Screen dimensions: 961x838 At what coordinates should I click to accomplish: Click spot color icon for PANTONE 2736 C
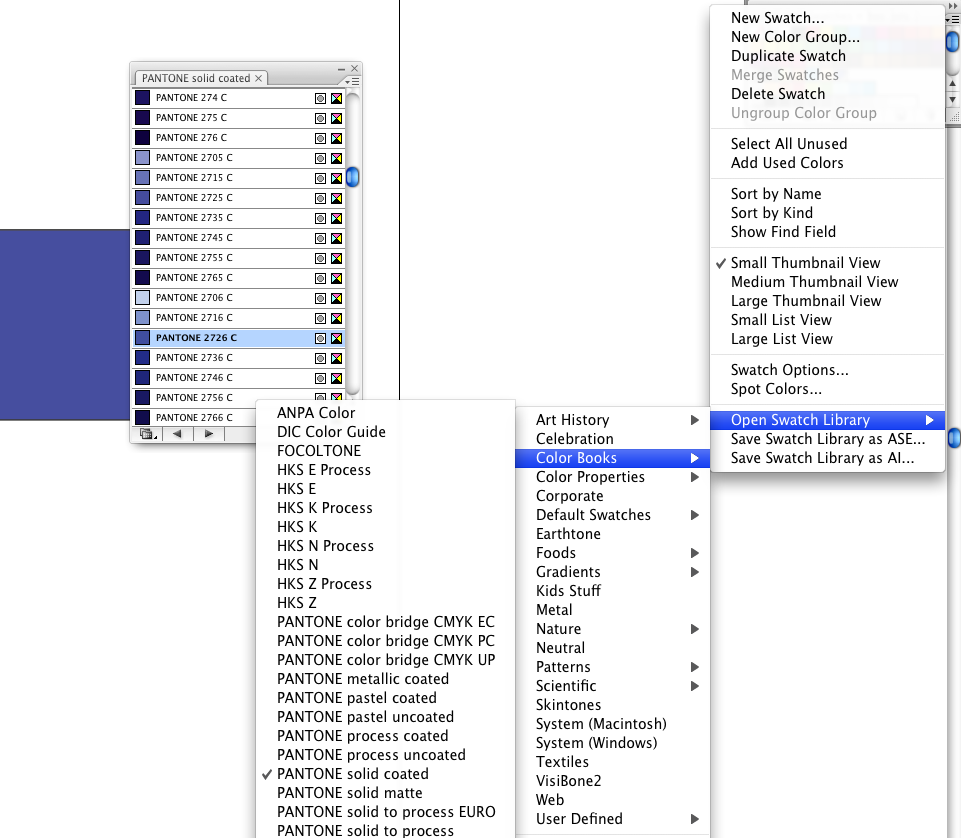point(320,358)
